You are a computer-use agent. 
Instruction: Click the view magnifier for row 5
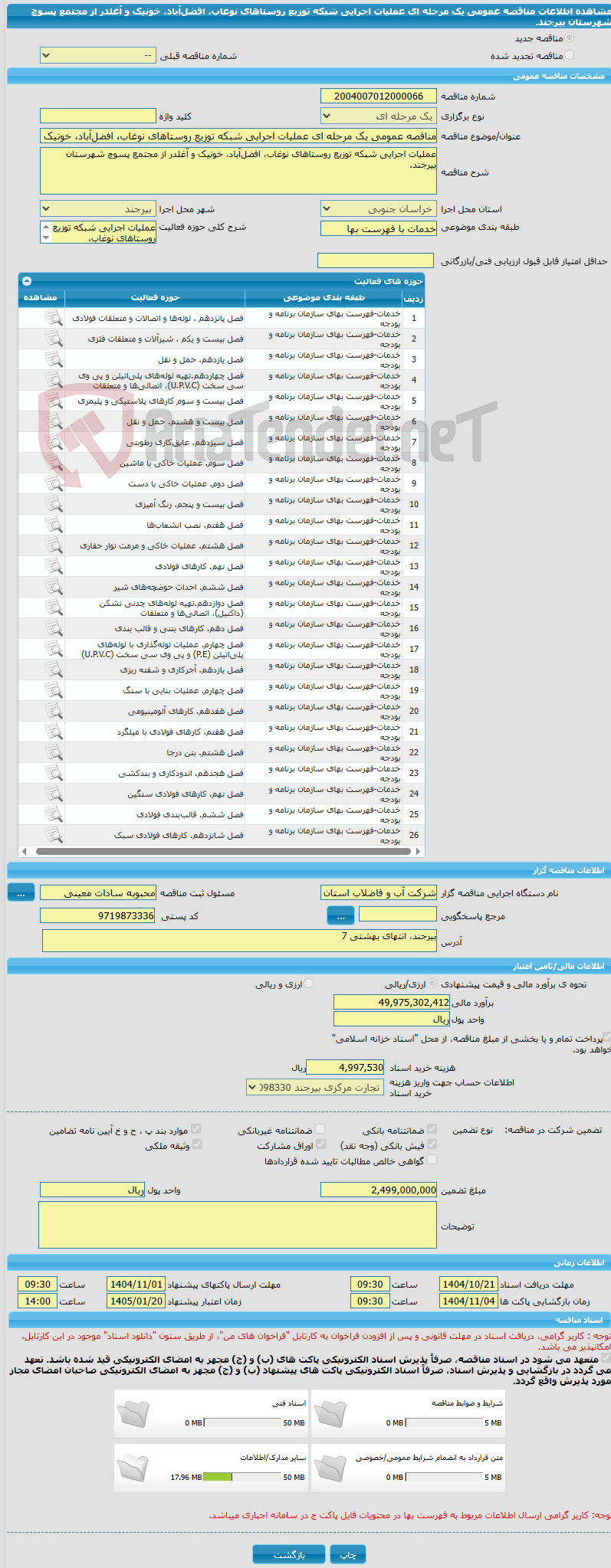tap(54, 401)
